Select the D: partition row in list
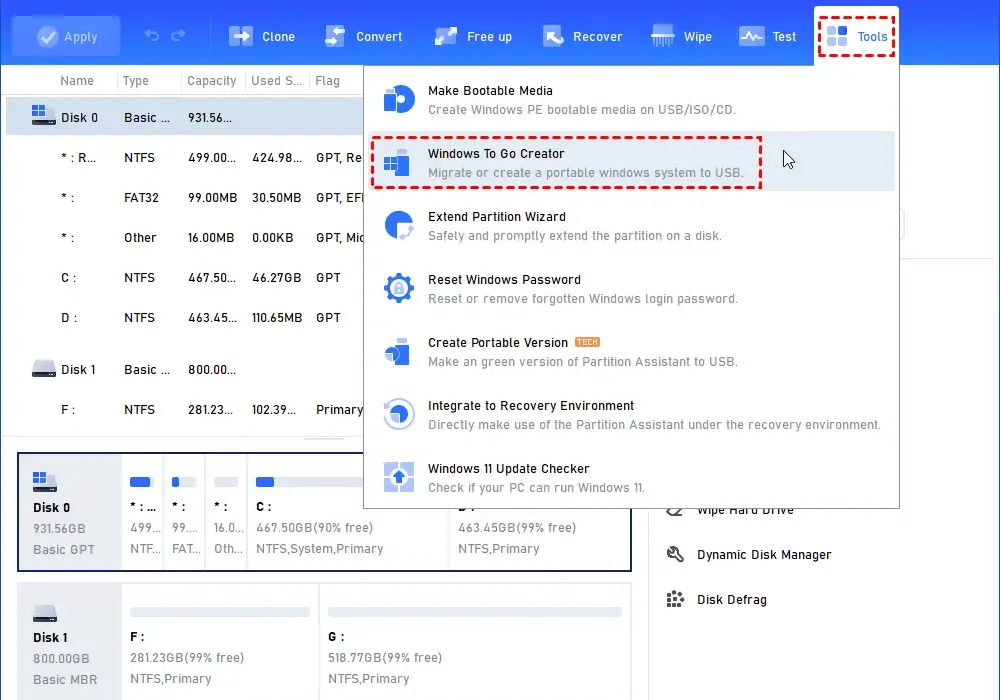Image resolution: width=1000 pixels, height=700 pixels. tap(185, 317)
